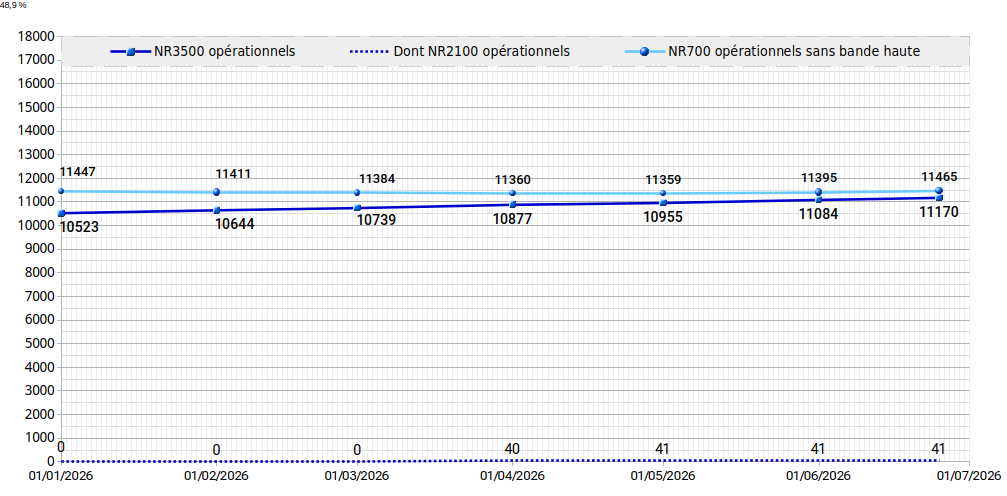Screen dimensions: 1007x496
Task: Click the NR3500 opérationnels legend marker icon
Action: pyautogui.click(x=130, y=52)
